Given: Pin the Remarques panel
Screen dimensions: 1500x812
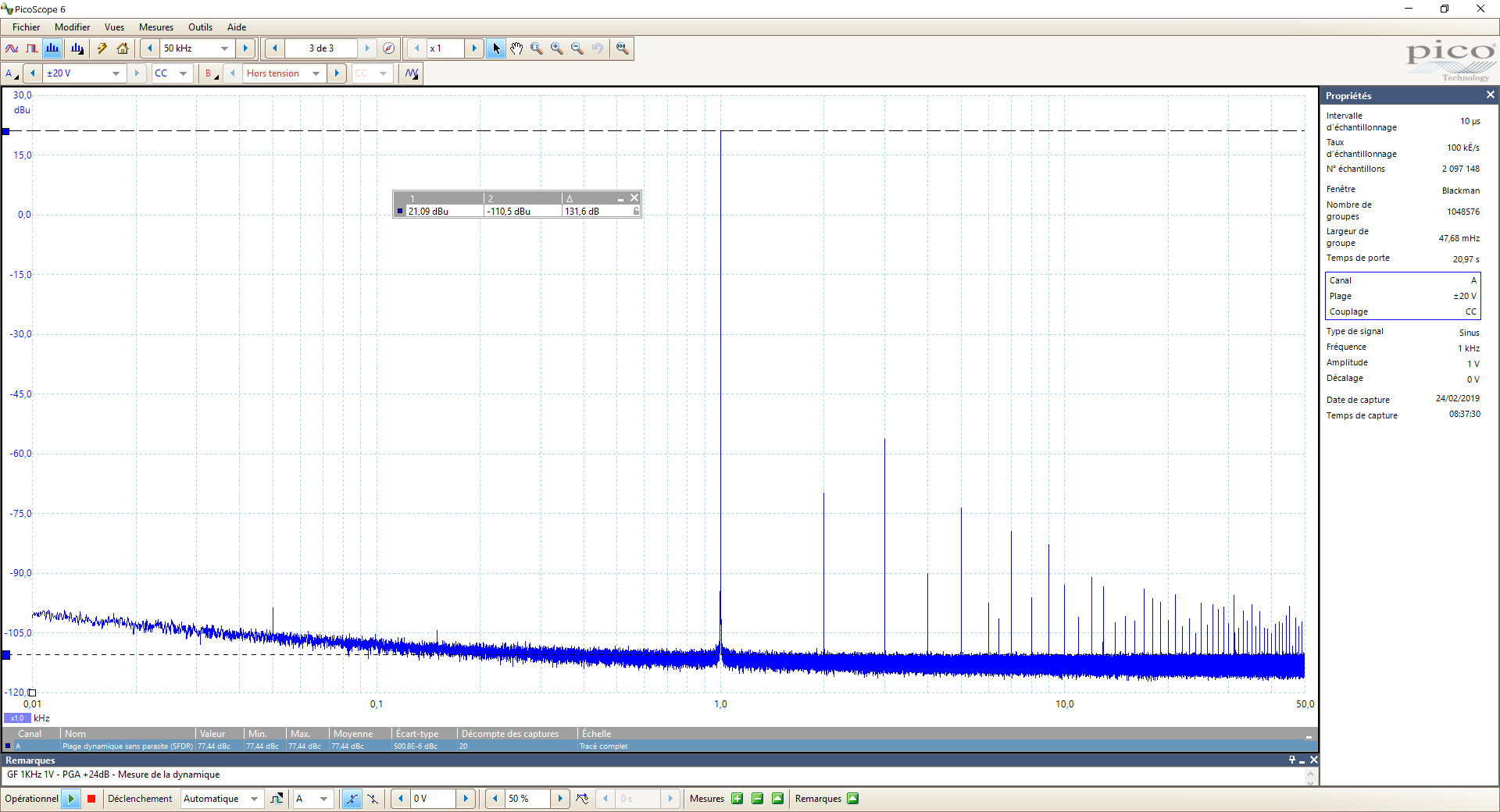Looking at the screenshot, I should tap(1292, 760).
